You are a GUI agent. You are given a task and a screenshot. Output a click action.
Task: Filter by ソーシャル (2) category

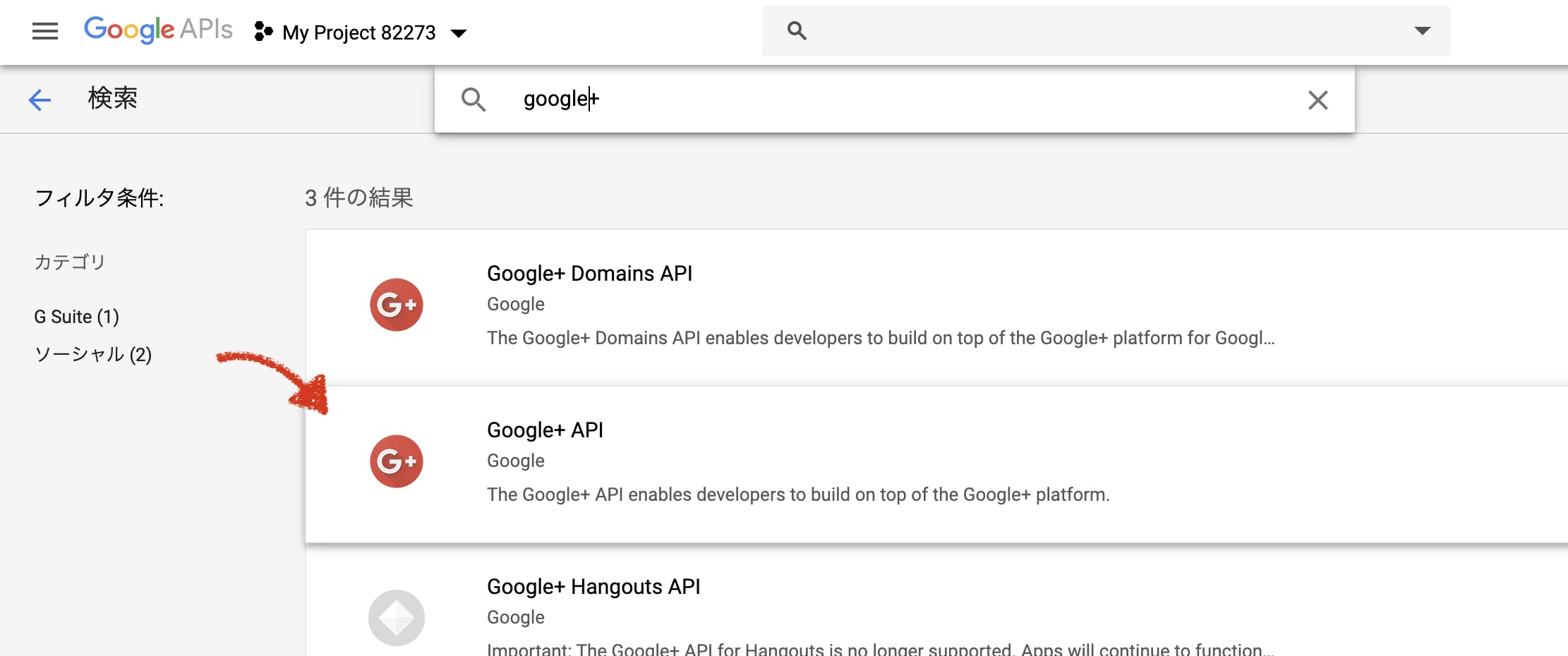[93, 354]
